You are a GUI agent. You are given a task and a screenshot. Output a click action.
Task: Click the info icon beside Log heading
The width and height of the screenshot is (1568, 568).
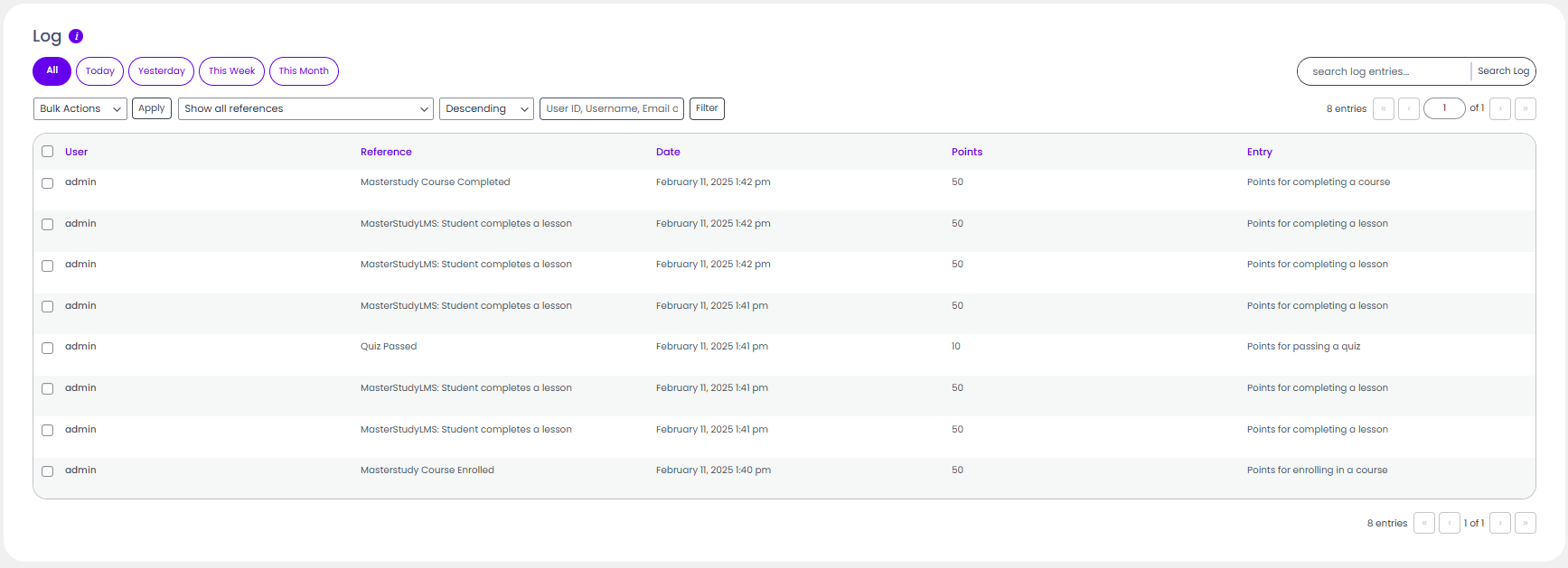[76, 36]
